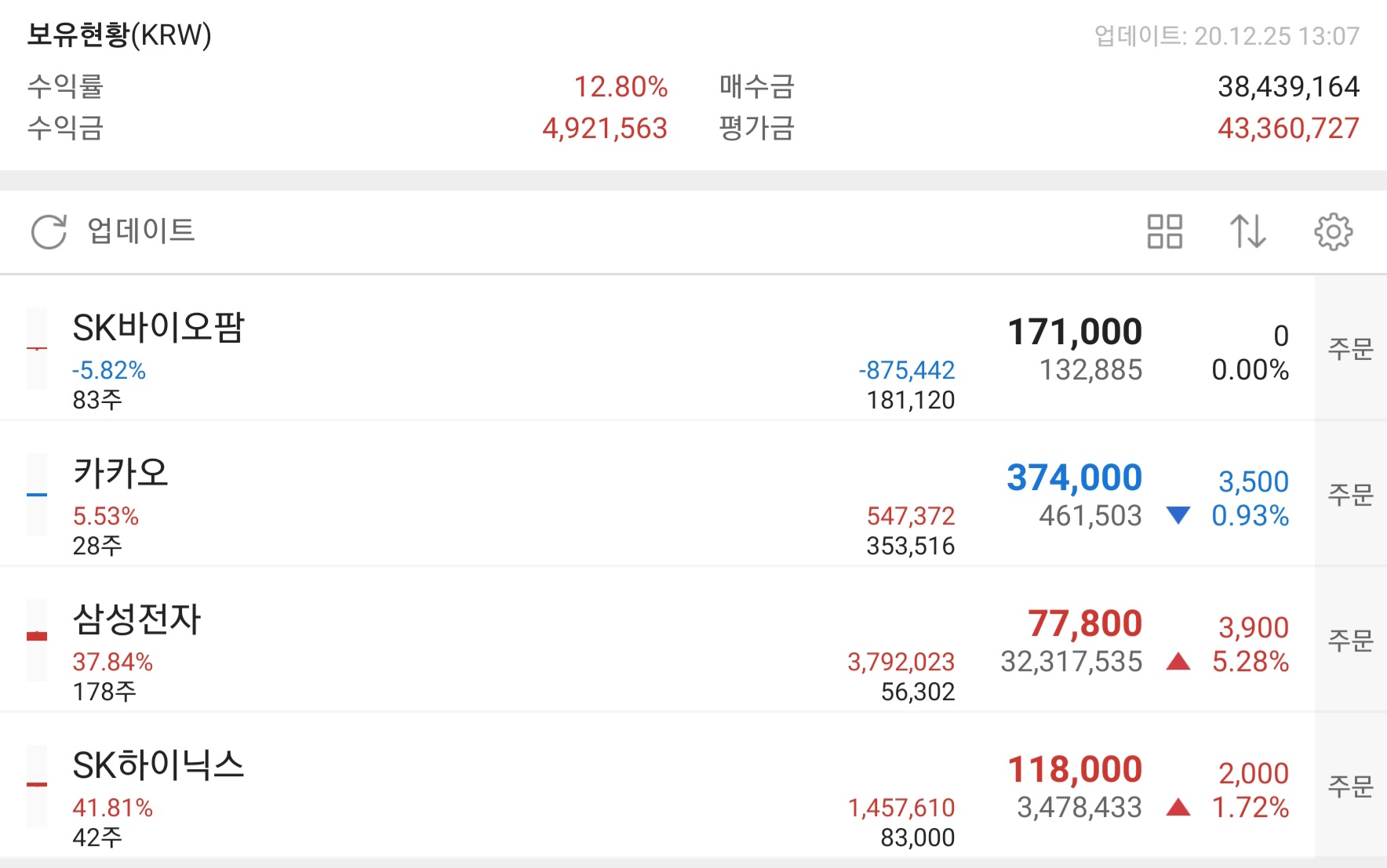This screenshot has height=868, width=1387.
Task: Click the 보유현황(KRW) holdings header
Action: [119, 35]
